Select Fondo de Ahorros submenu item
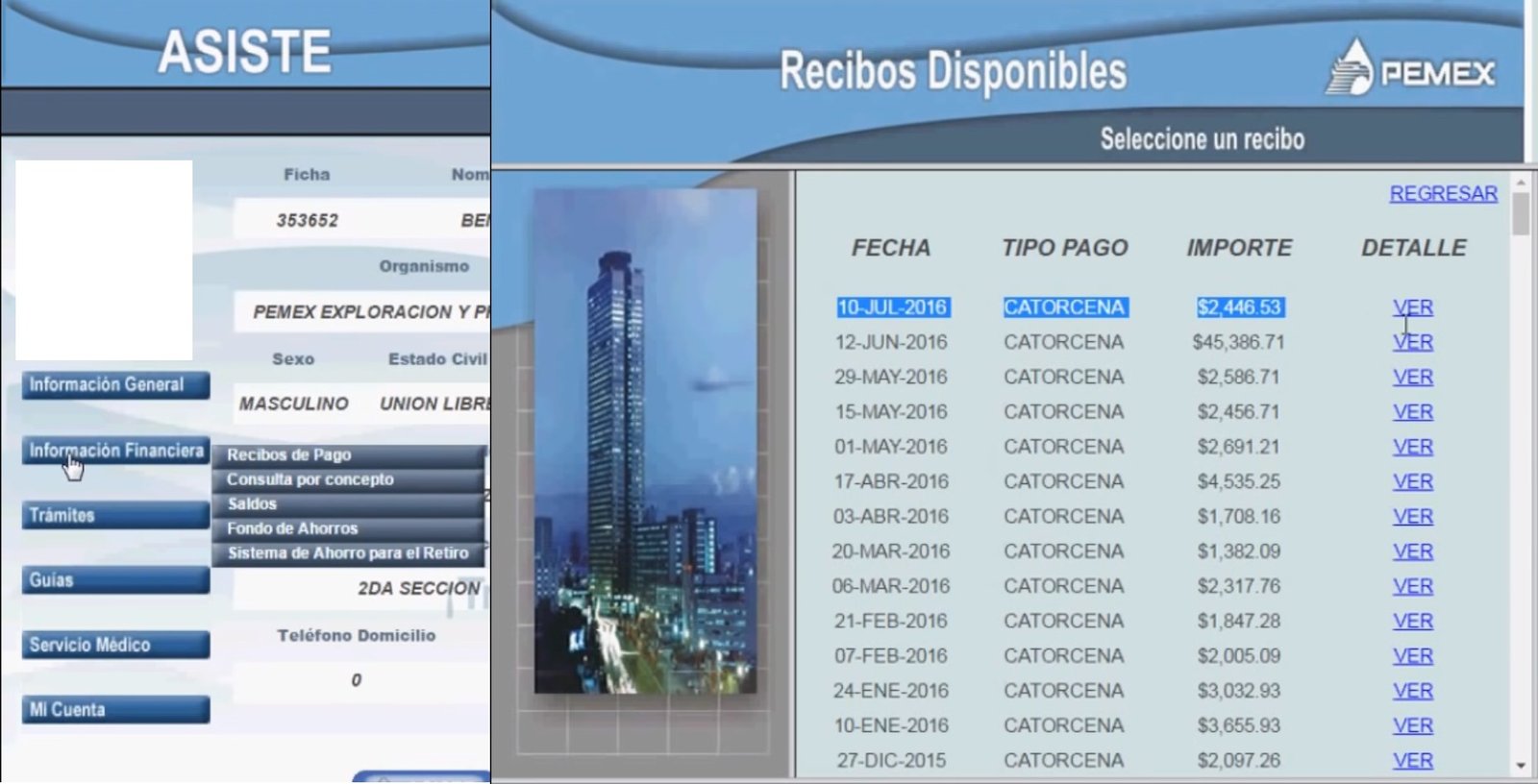 tap(348, 528)
